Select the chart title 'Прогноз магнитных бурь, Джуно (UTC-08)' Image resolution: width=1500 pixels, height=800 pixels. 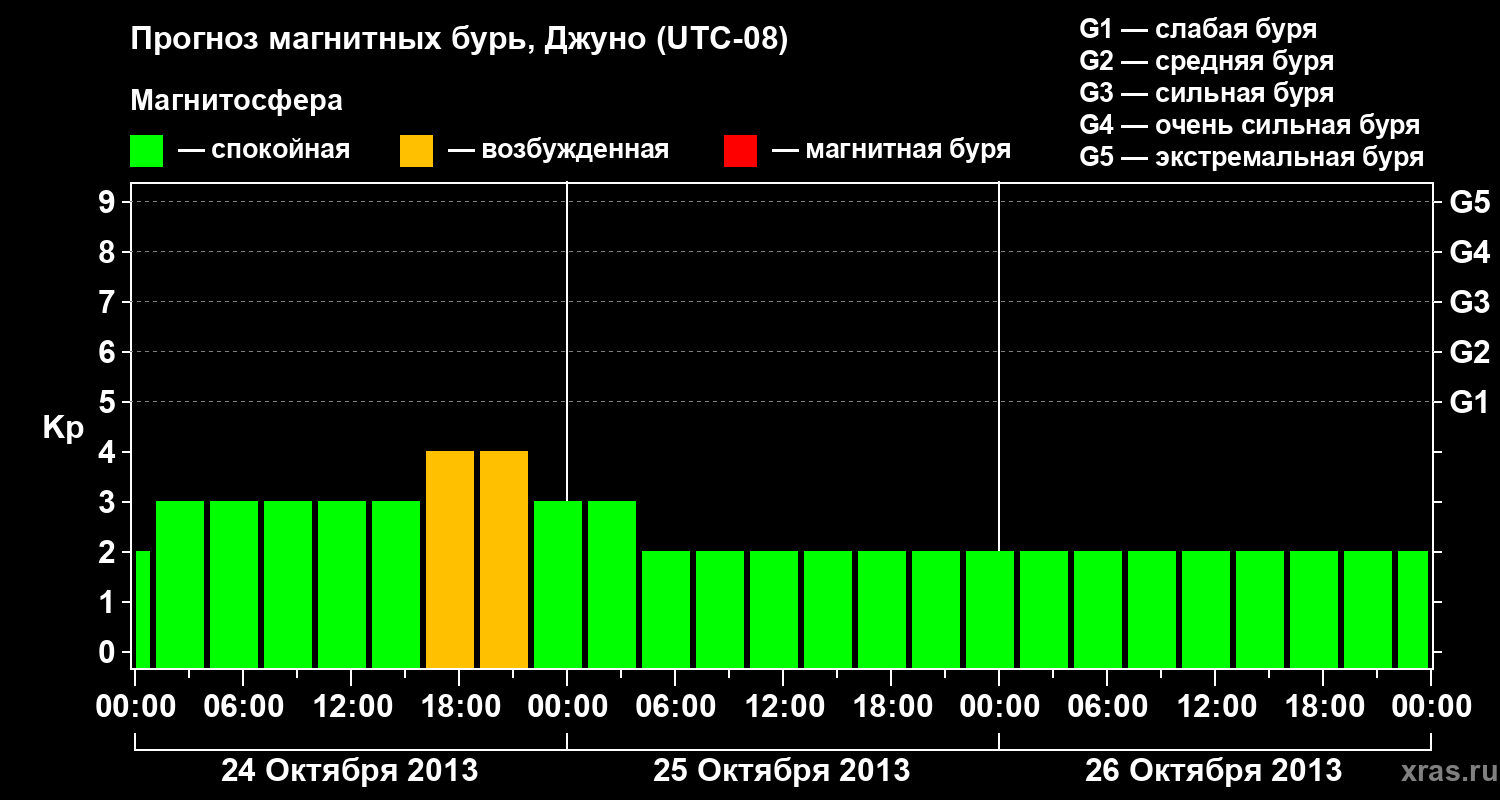[459, 40]
